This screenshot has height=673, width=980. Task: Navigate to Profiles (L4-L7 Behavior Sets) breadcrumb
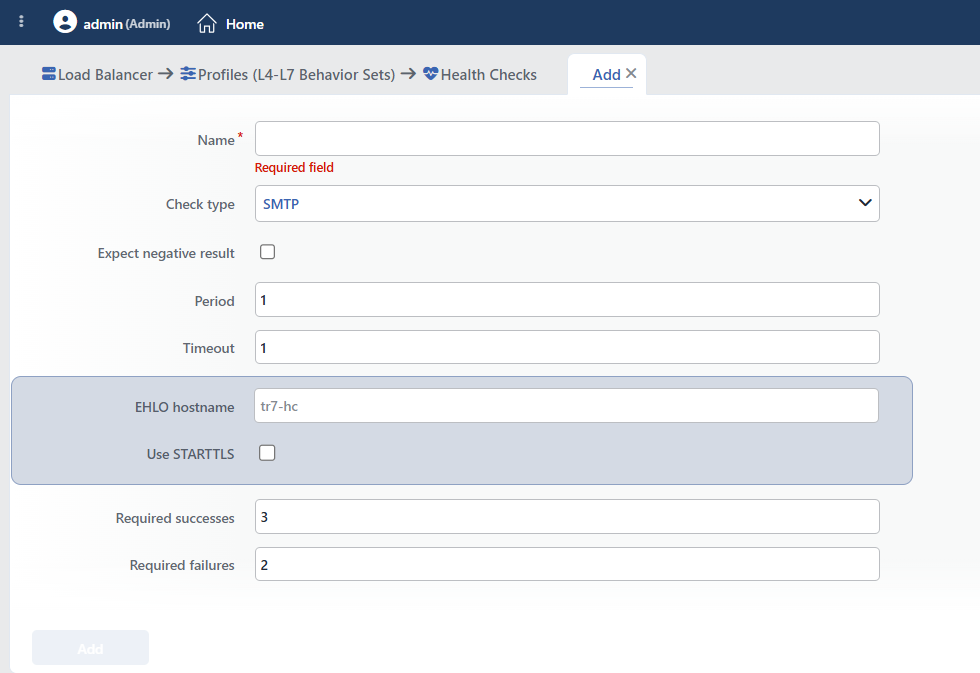pyautogui.click(x=296, y=75)
